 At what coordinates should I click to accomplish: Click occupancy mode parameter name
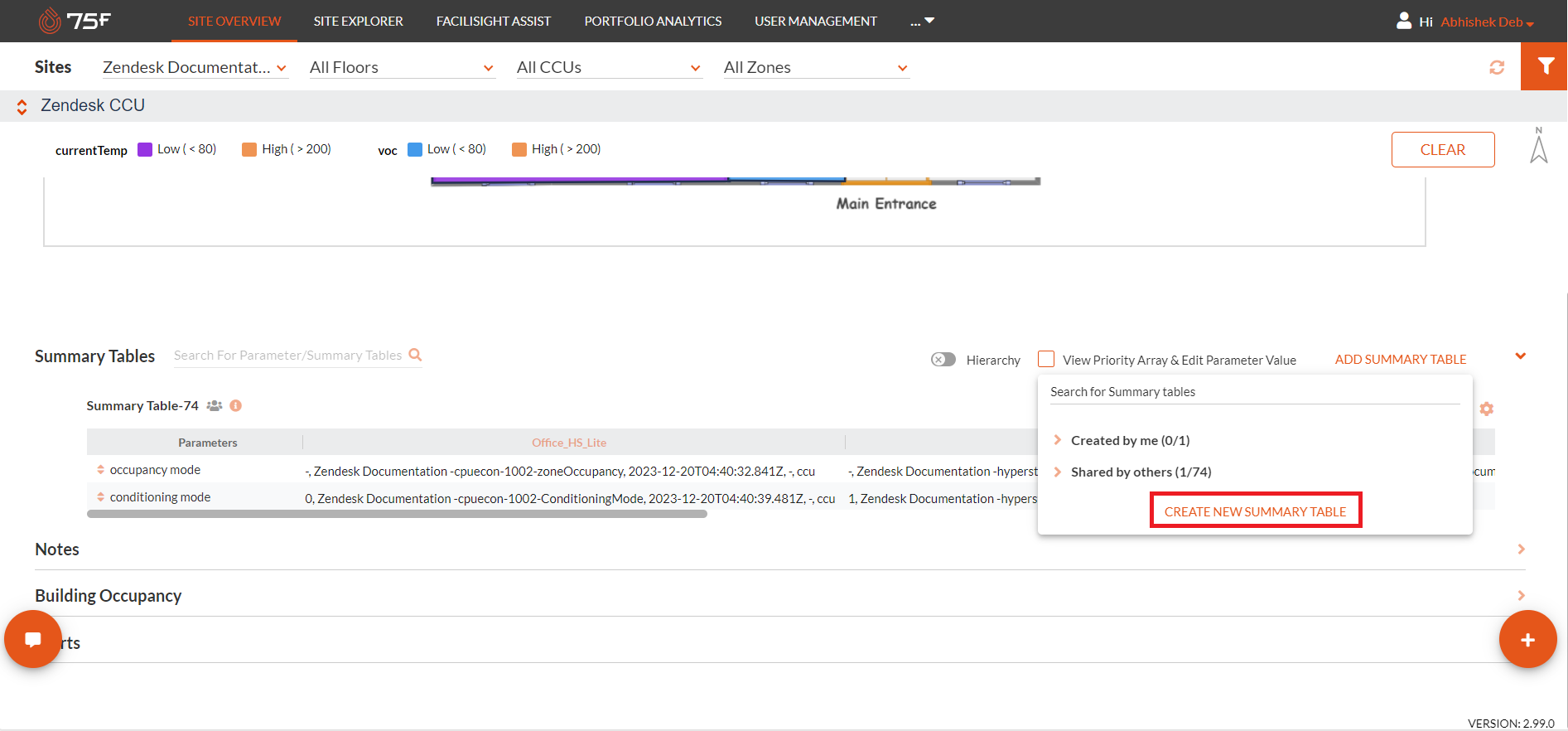[155, 470]
